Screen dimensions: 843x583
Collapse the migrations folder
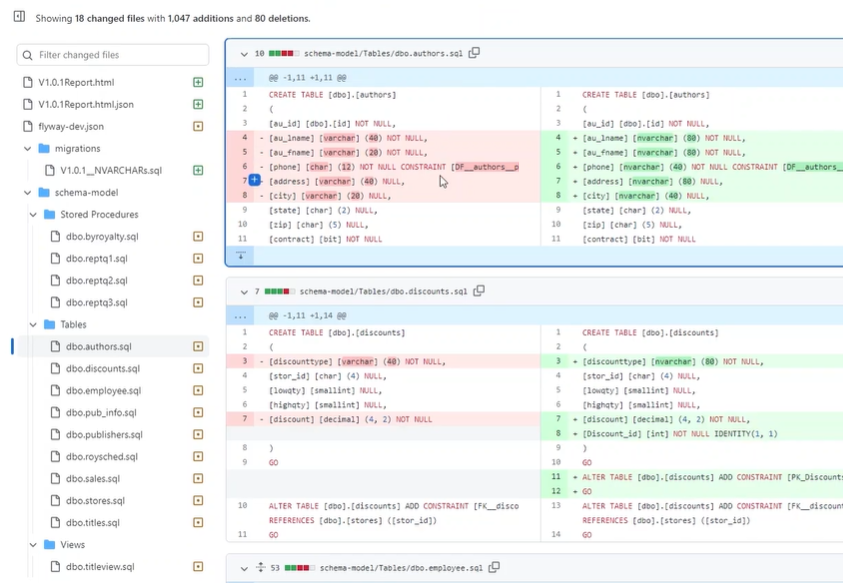pyautogui.click(x=28, y=148)
